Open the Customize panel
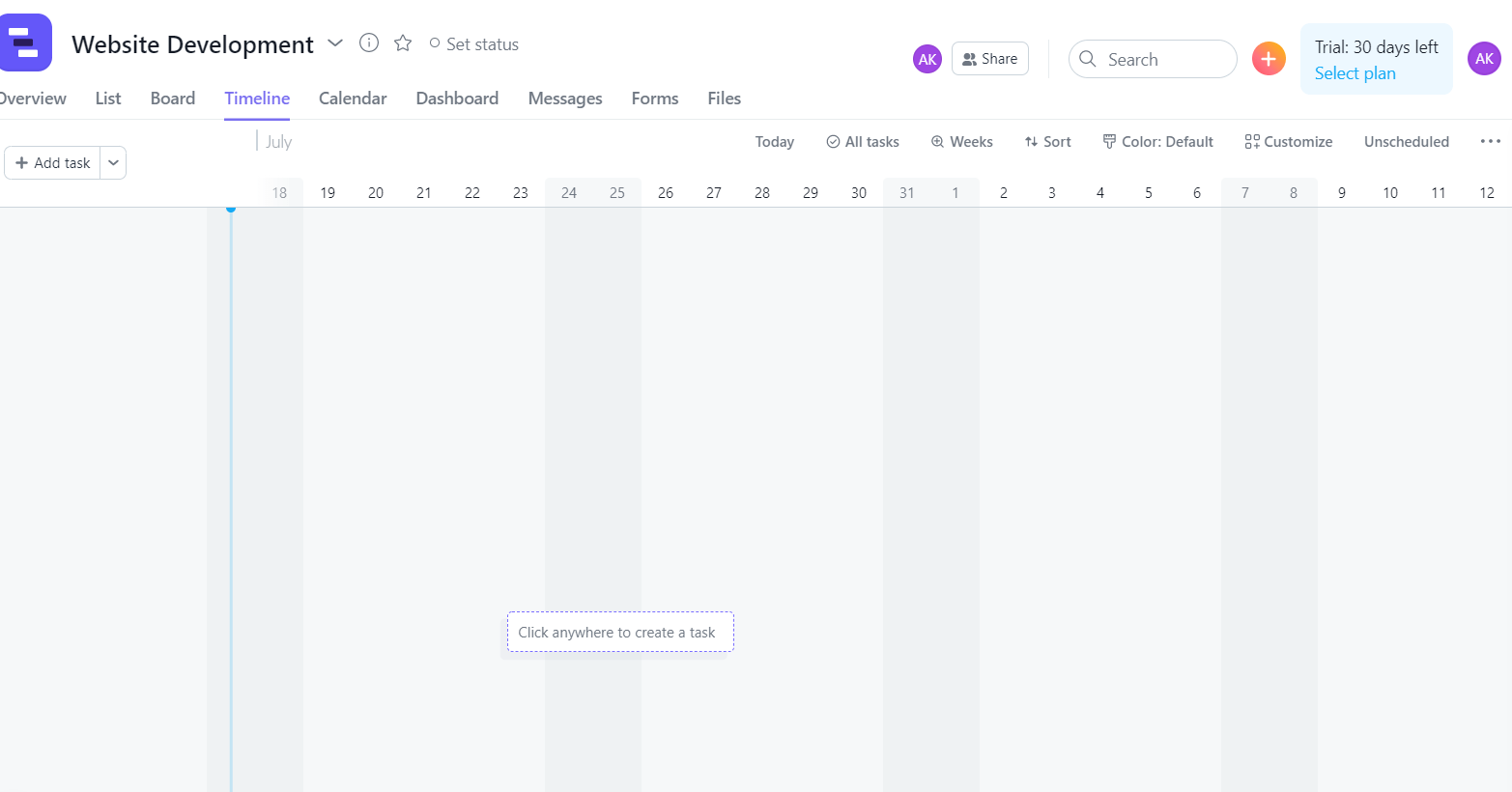This screenshot has height=792, width=1512. coord(1288,141)
